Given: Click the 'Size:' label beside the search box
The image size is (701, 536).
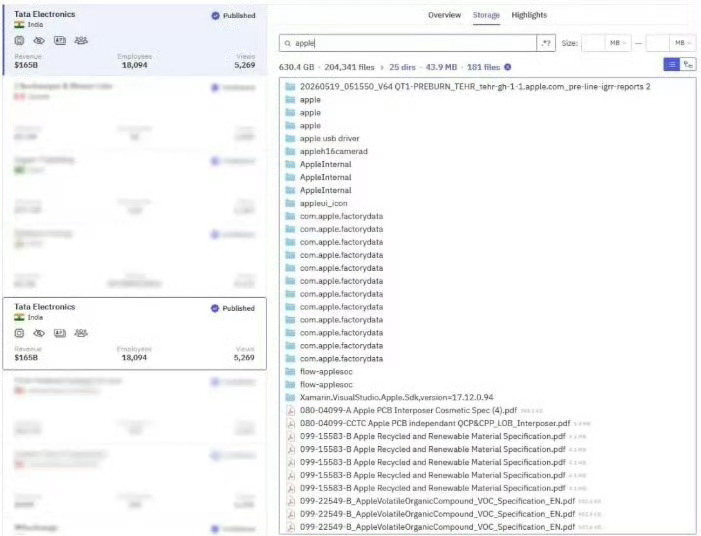Looking at the screenshot, I should tap(570, 43).
